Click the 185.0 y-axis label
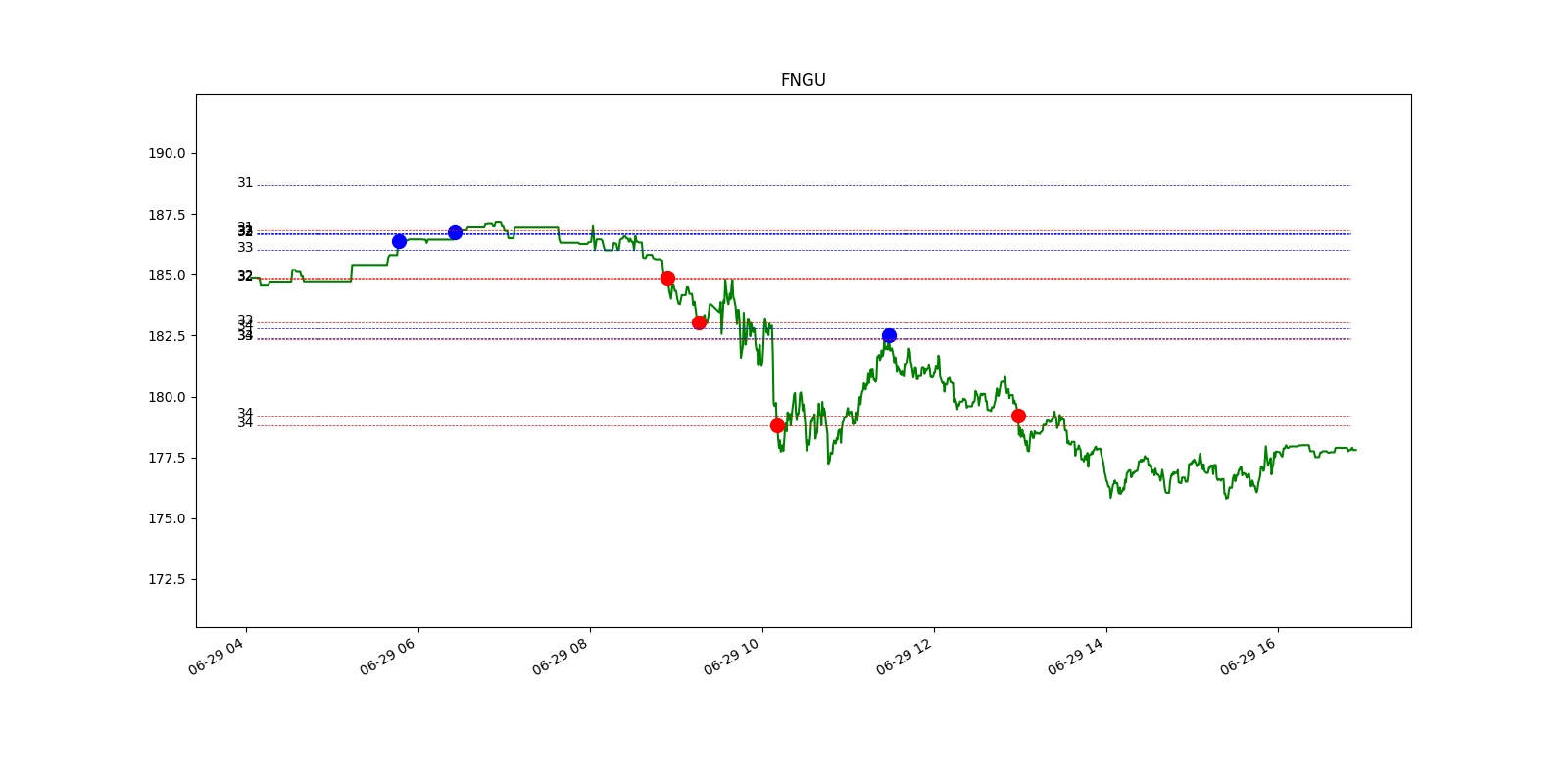 click(x=167, y=275)
